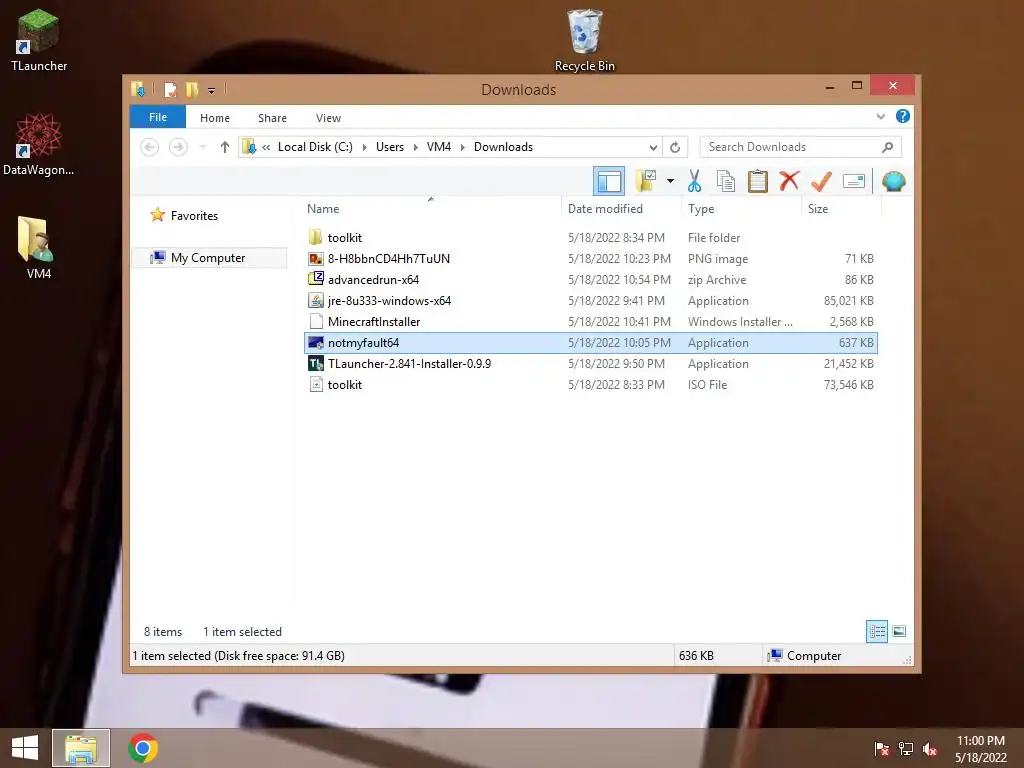Select the toolkit folder row
1024x768 pixels.
click(x=591, y=238)
